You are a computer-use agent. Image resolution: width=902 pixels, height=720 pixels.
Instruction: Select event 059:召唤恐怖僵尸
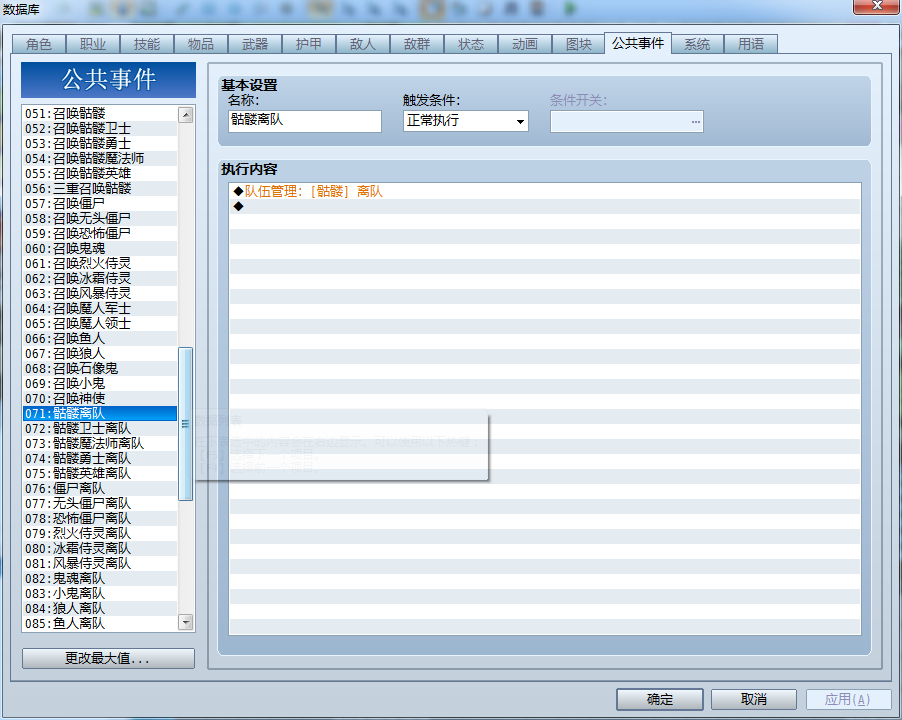[100, 233]
